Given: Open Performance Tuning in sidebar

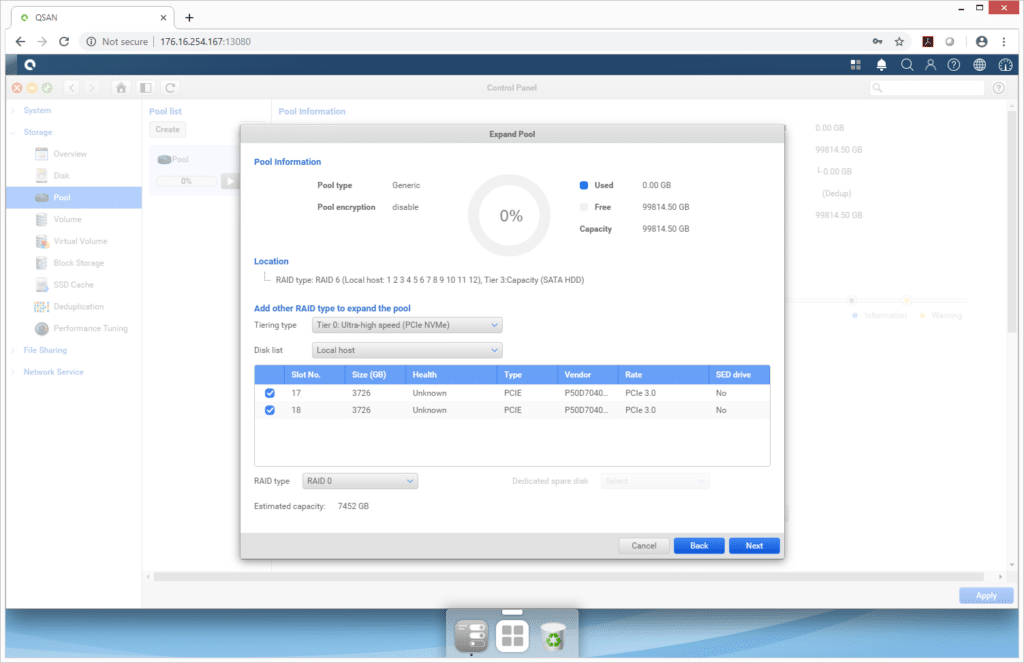Looking at the screenshot, I should 90,329.
